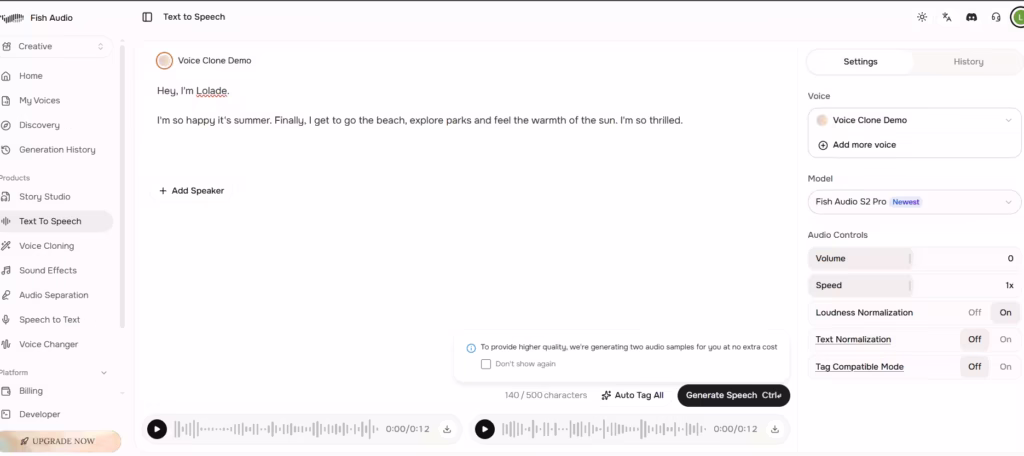Click the 140 / 500 characters counter
The width and height of the screenshot is (1024, 456).
click(x=545, y=395)
